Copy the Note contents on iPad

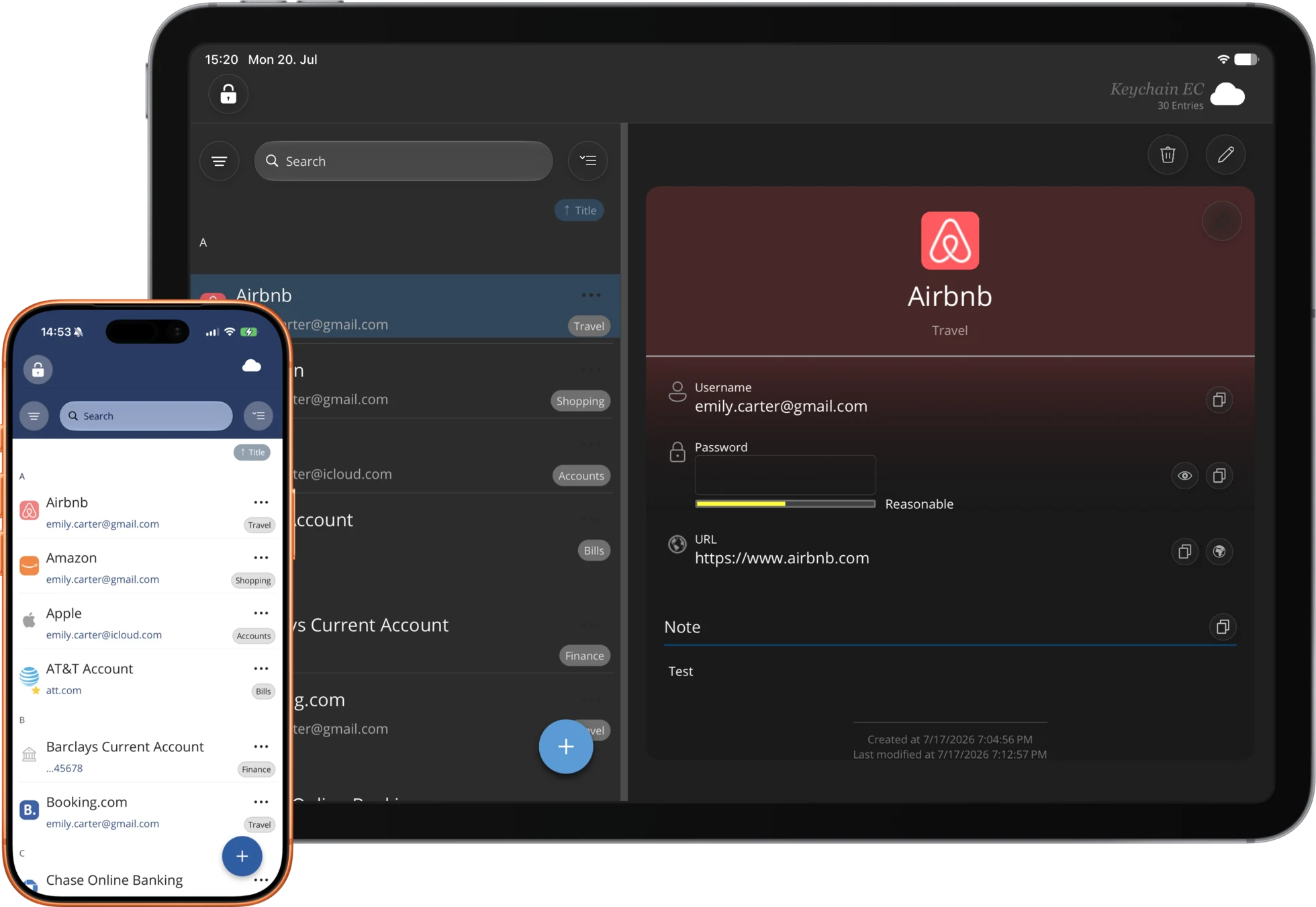point(1223,626)
